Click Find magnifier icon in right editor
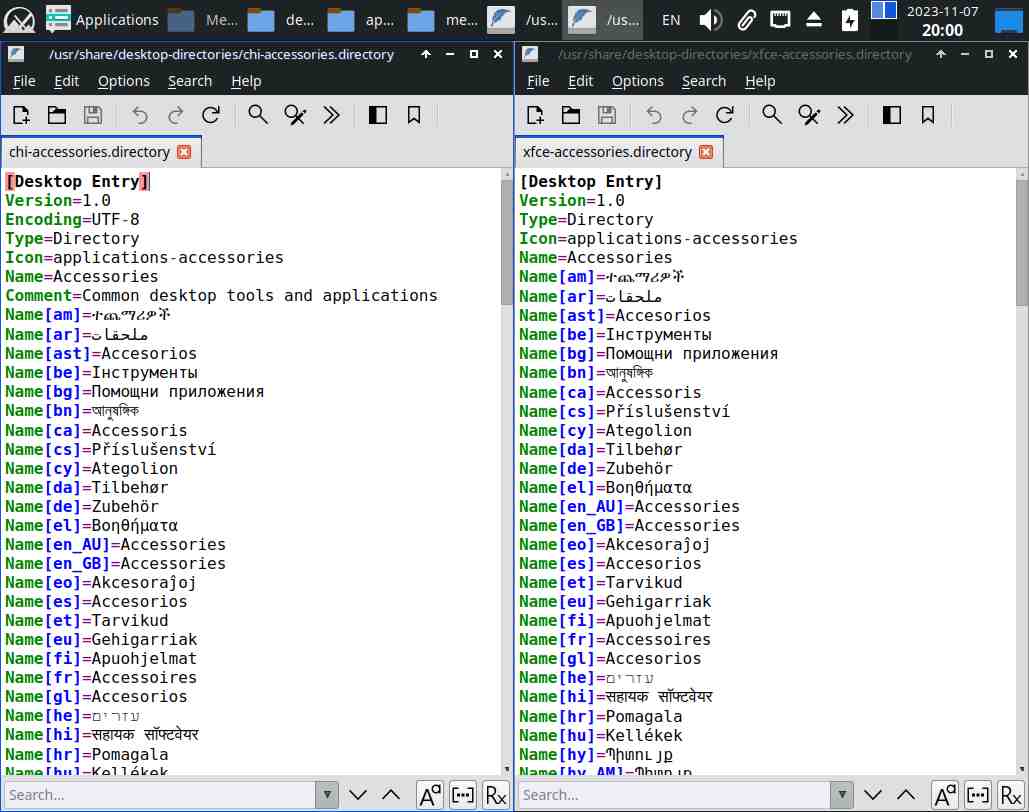The image size is (1029, 812). [x=772, y=115]
